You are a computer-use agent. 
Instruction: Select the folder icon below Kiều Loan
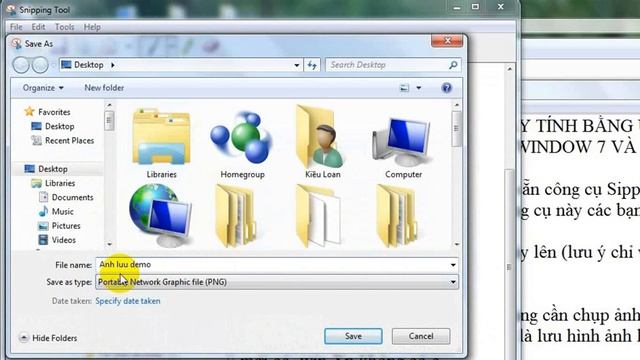pos(319,216)
